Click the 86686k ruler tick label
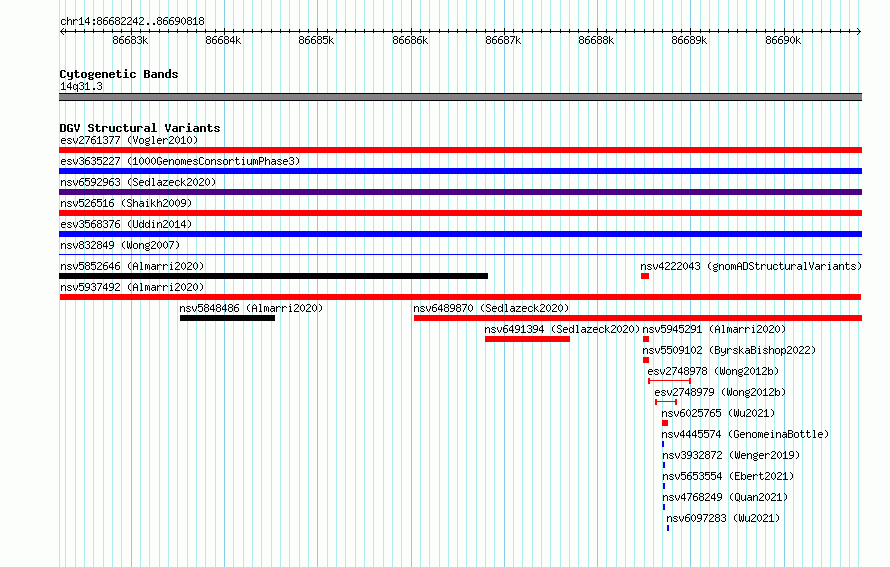The image size is (890, 567). pos(410,40)
